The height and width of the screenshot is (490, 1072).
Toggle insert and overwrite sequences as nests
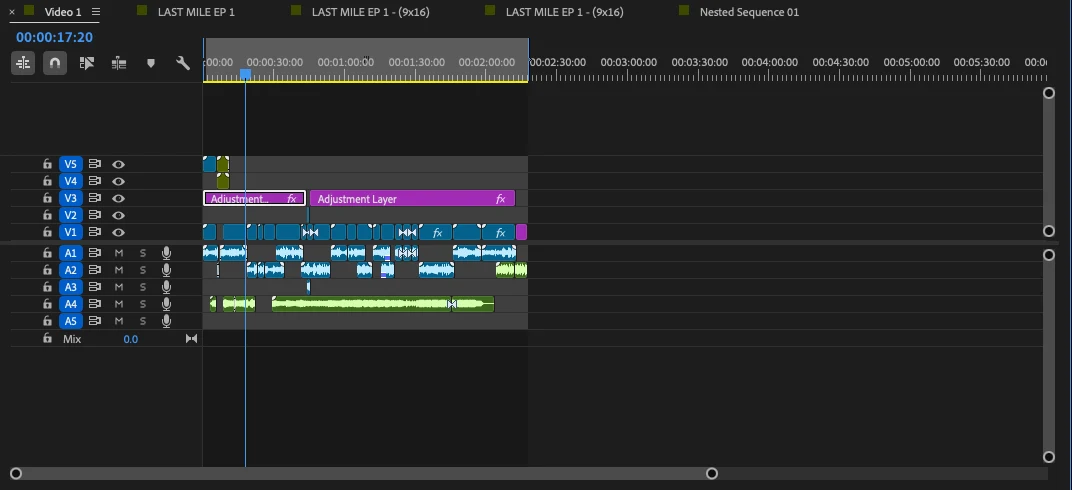coord(23,64)
